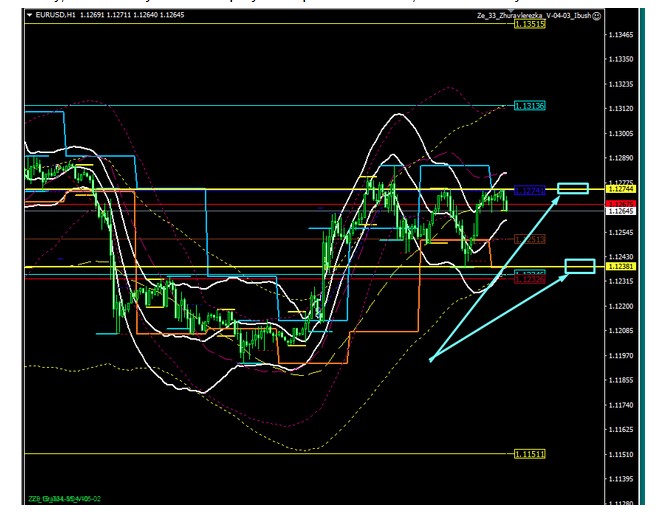
Task: Select the white 1.12645 current price marker
Action: pos(624,211)
